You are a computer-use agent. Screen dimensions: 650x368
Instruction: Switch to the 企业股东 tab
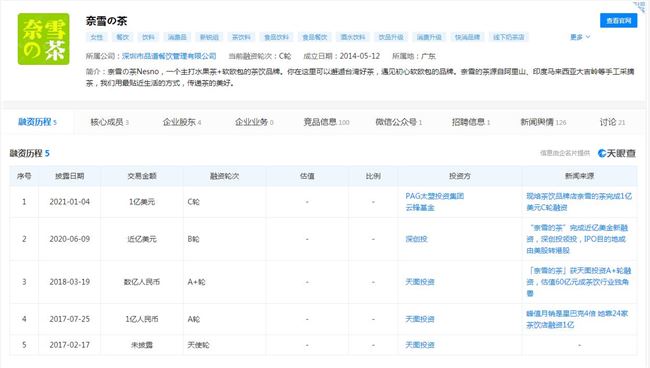[x=182, y=122]
